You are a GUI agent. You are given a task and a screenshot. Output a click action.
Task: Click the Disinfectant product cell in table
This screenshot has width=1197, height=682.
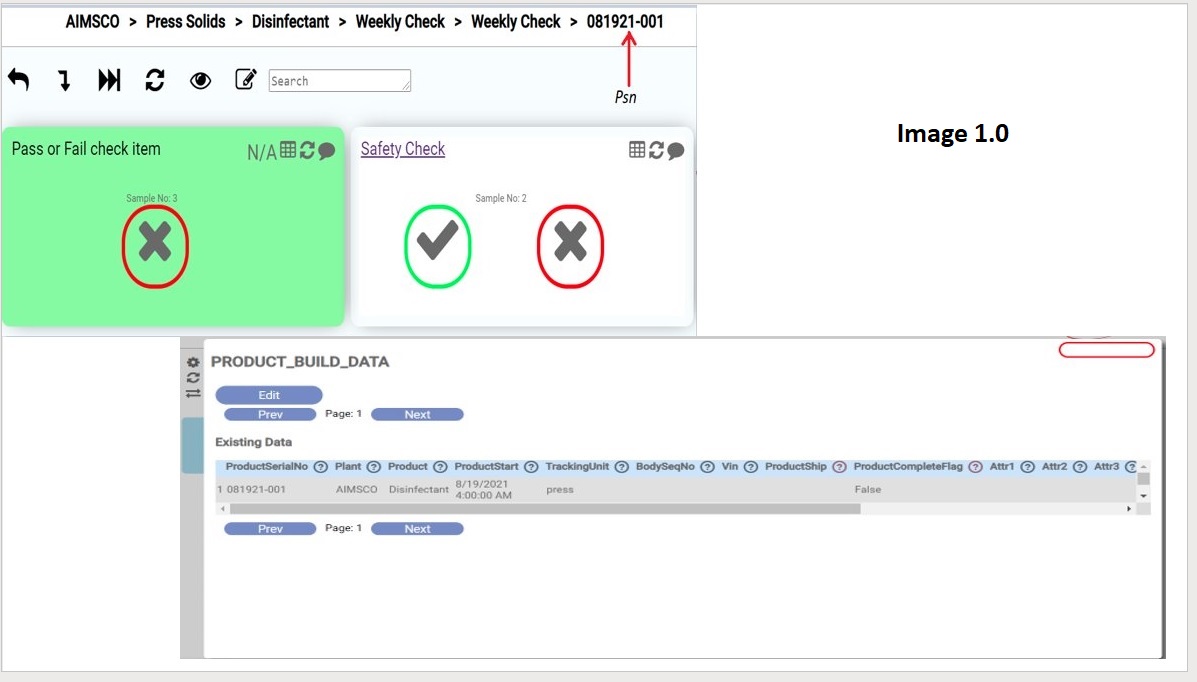click(418, 490)
